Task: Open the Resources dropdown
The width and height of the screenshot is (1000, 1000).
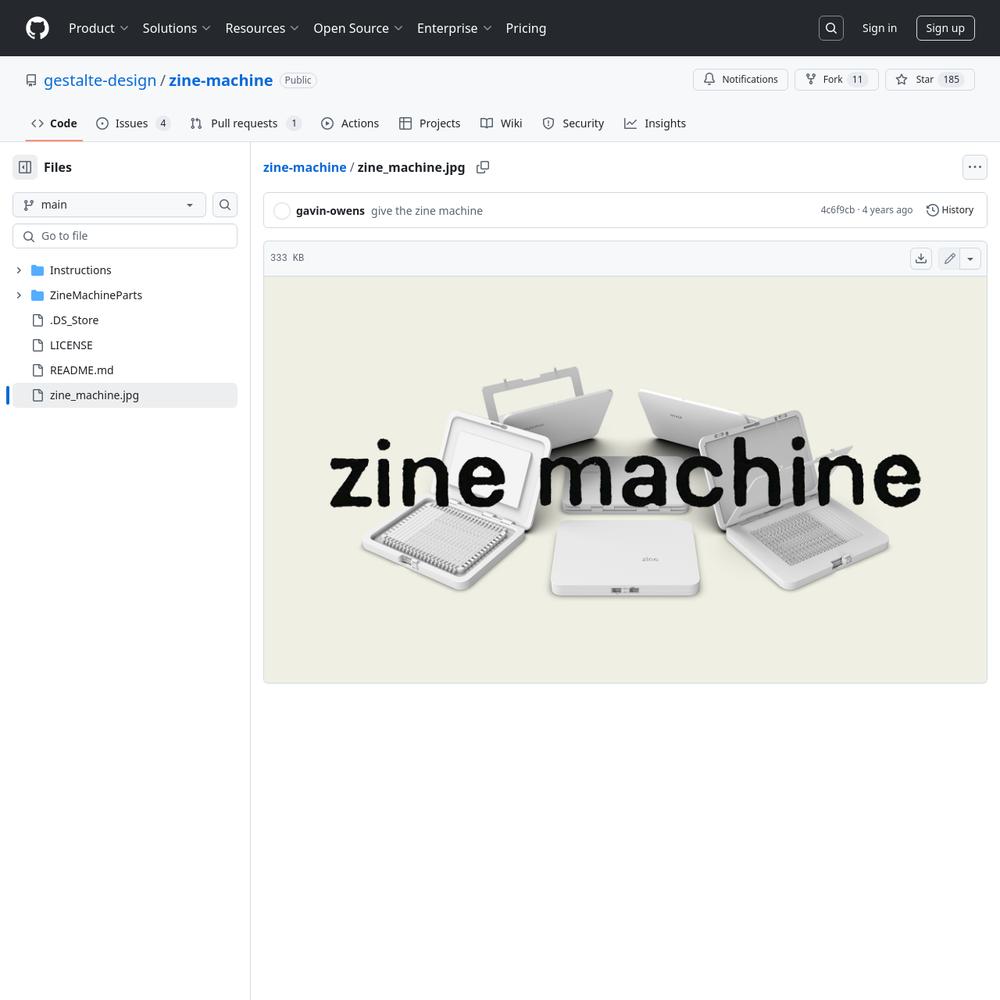Action: click(x=261, y=28)
